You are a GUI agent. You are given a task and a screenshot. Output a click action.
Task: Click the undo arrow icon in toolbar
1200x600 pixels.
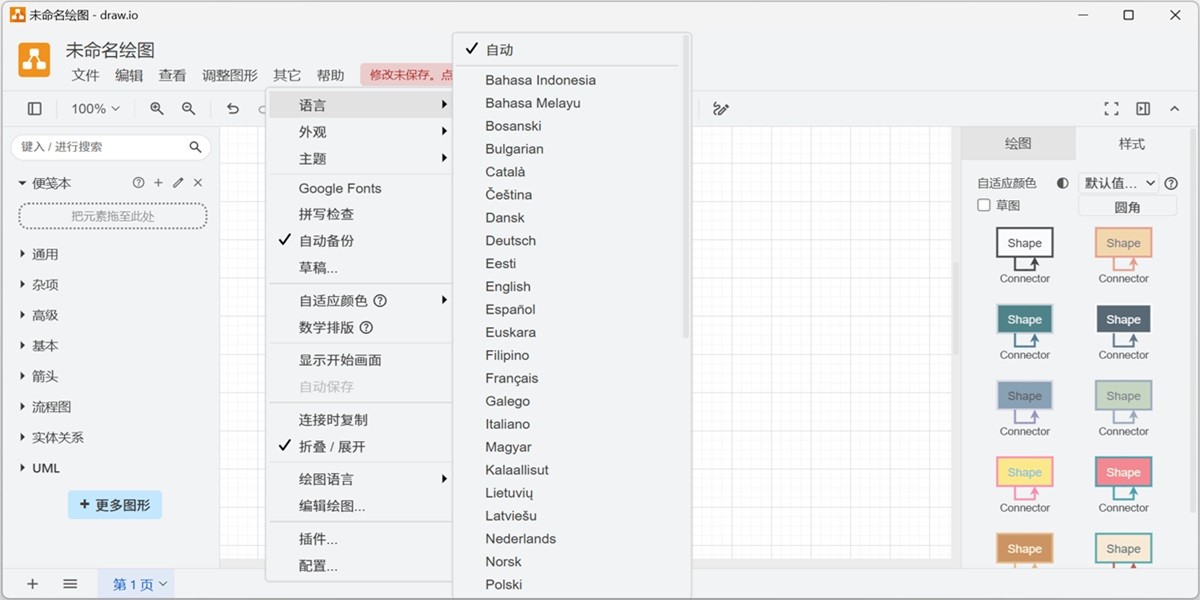point(232,108)
